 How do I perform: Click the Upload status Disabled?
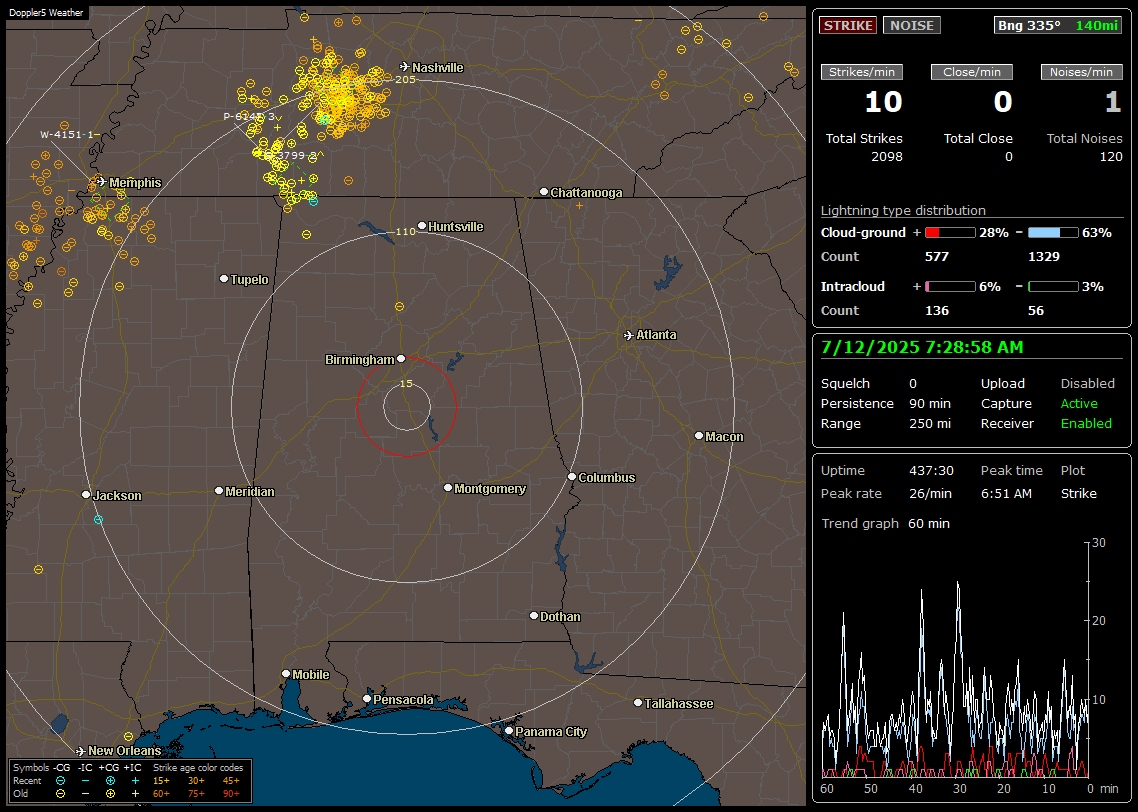[1087, 383]
